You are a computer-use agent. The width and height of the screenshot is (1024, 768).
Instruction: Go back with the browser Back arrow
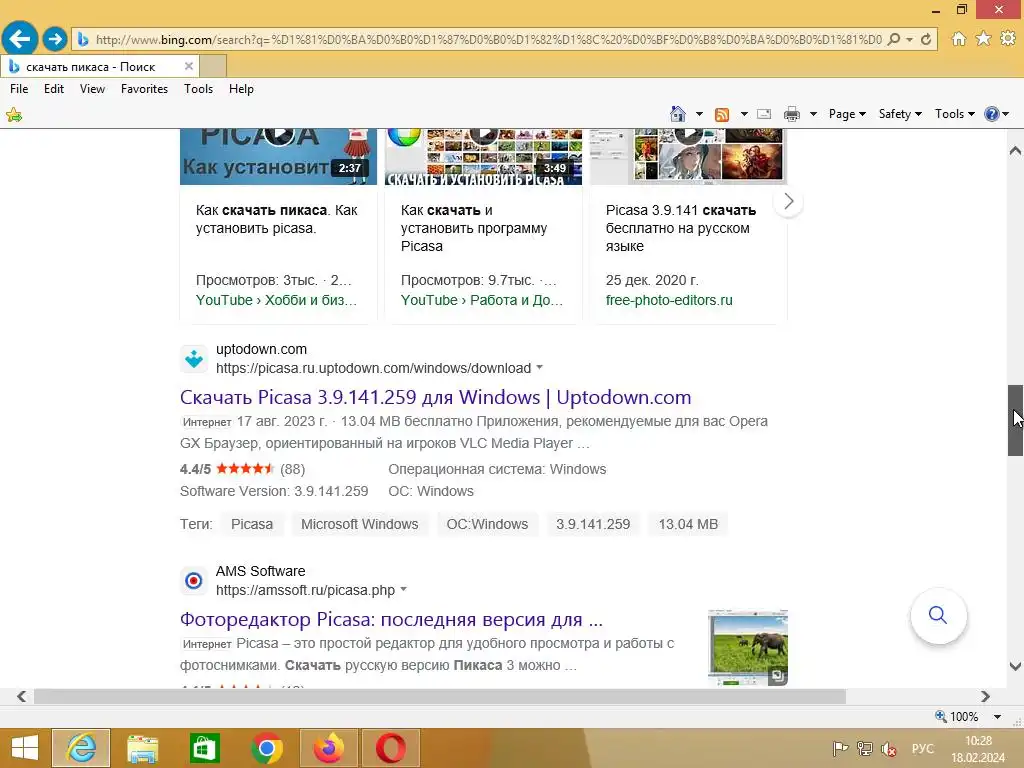(x=20, y=39)
